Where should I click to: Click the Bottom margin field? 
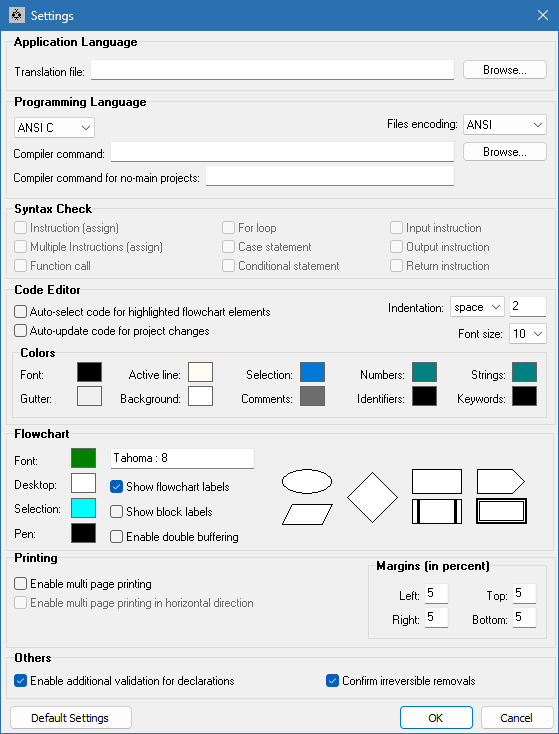(524, 617)
